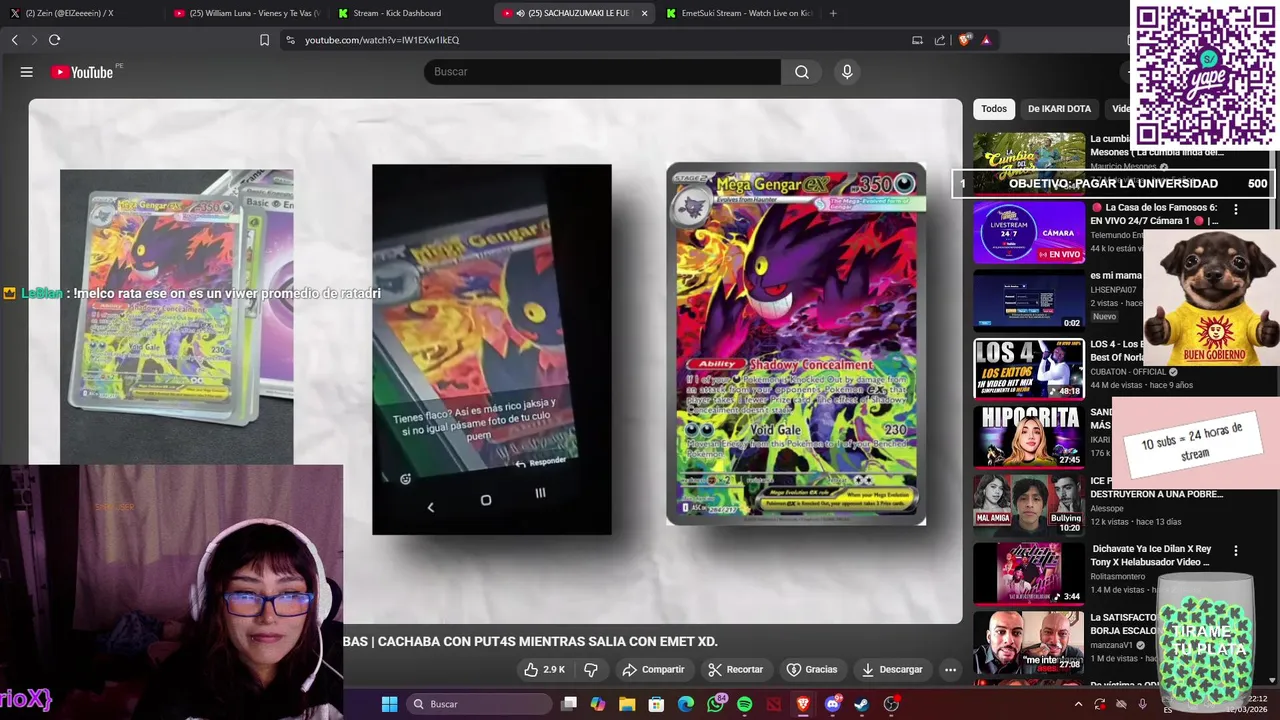The image size is (1280, 720).
Task: Show hidden system tray icons chevron
Action: click(x=1078, y=704)
